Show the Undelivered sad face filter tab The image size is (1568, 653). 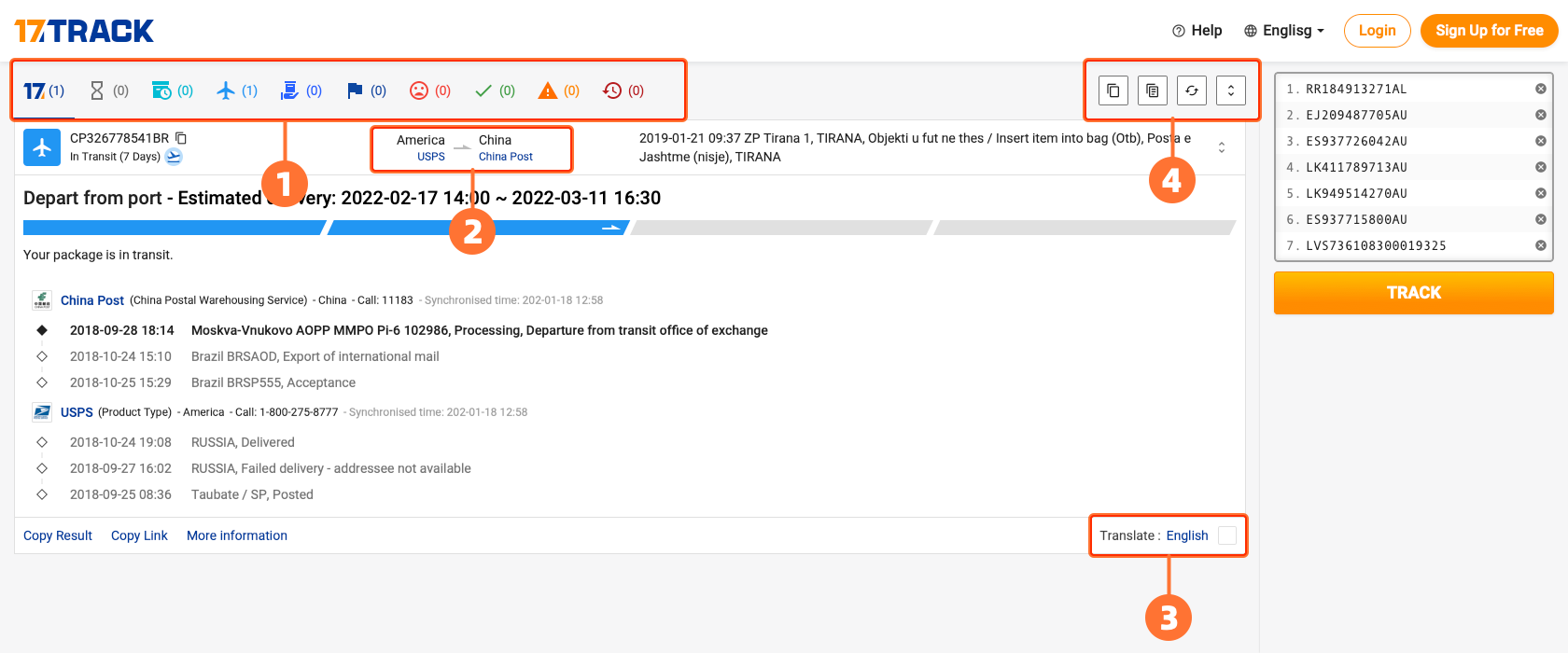point(430,90)
